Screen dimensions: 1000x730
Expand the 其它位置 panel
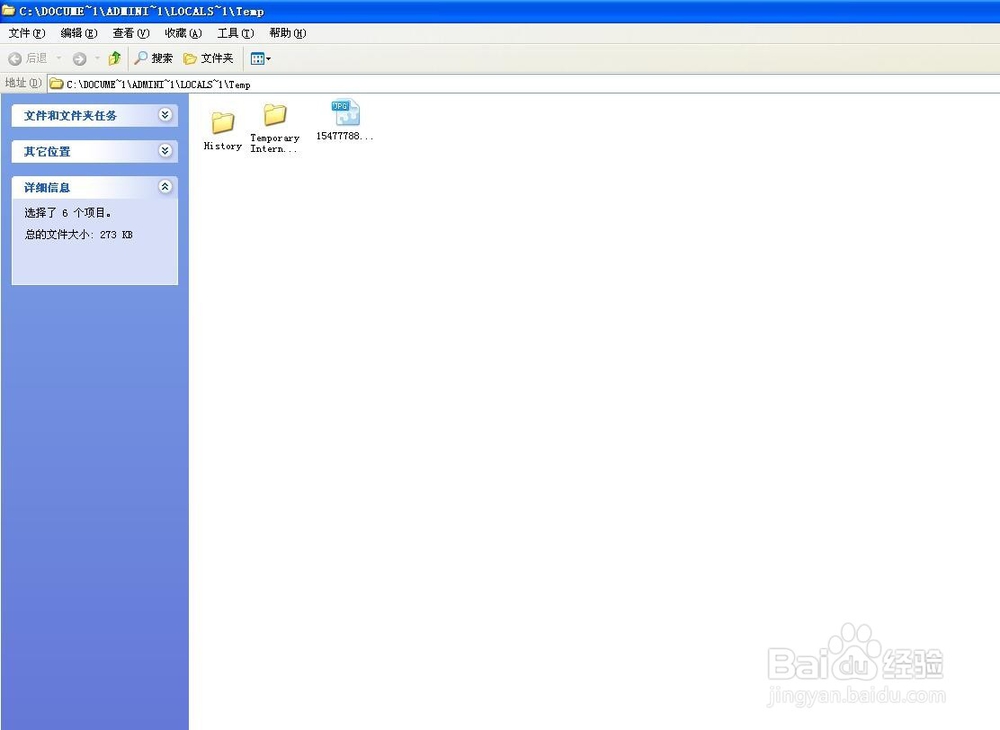(x=165, y=150)
